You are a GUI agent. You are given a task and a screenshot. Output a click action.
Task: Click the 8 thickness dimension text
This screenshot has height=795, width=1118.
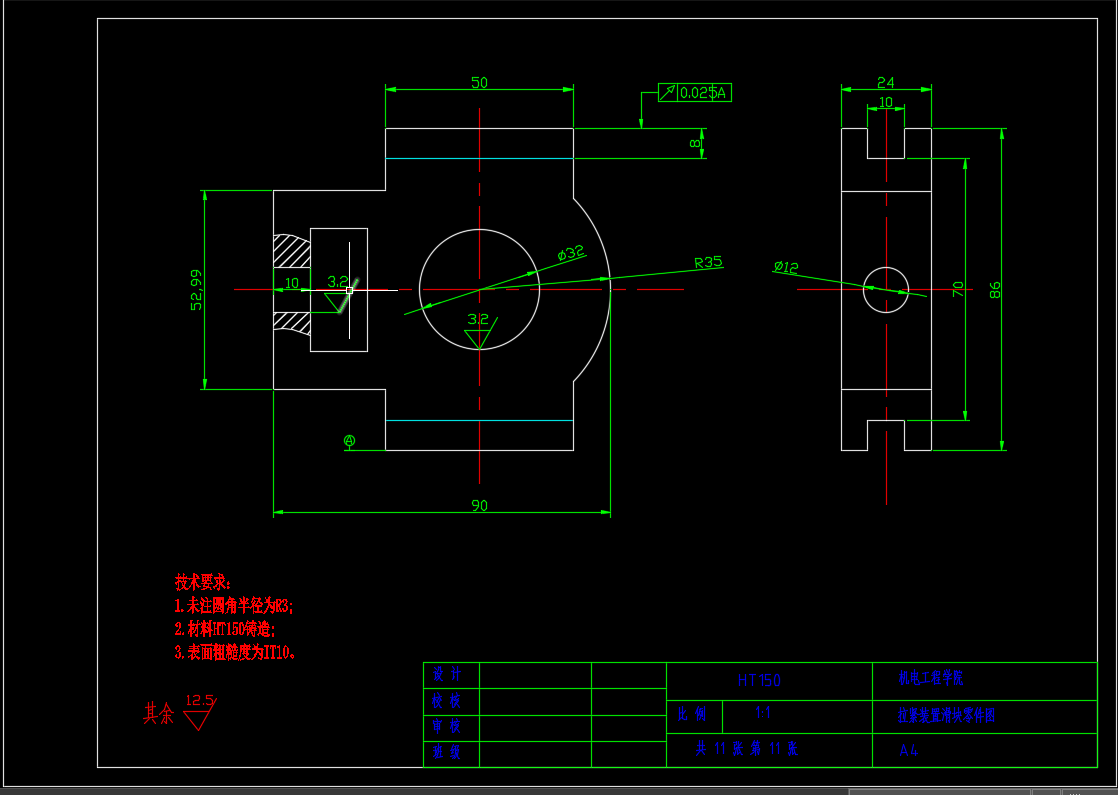pos(695,143)
